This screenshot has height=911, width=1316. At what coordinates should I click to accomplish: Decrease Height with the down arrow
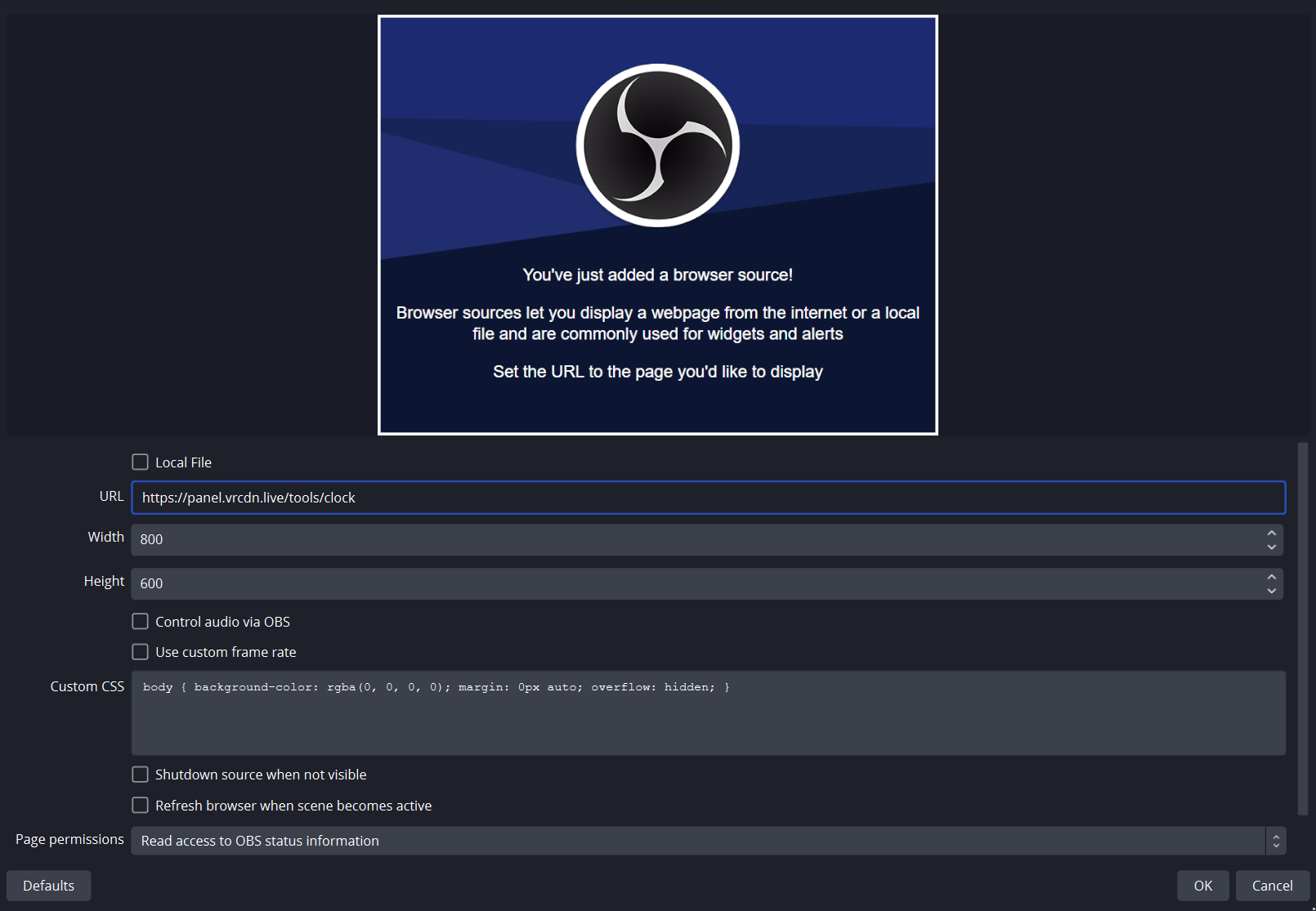(1272, 591)
